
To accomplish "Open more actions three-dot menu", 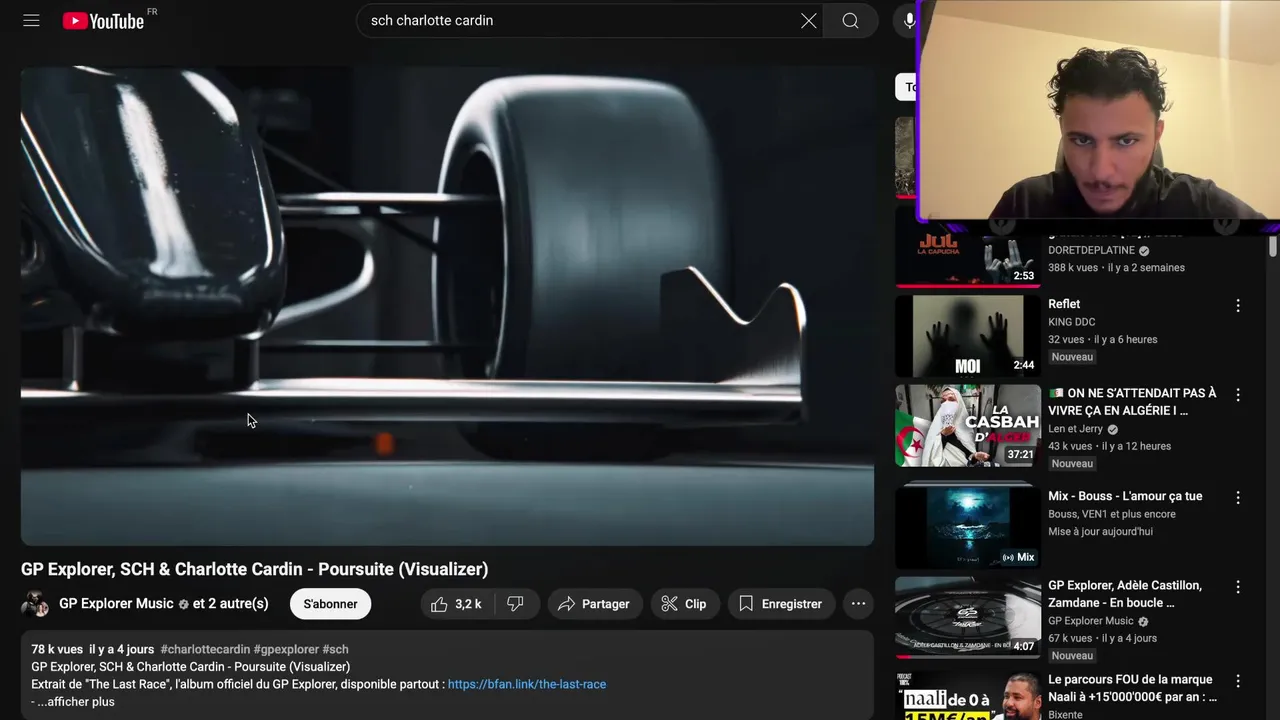I will point(858,604).
